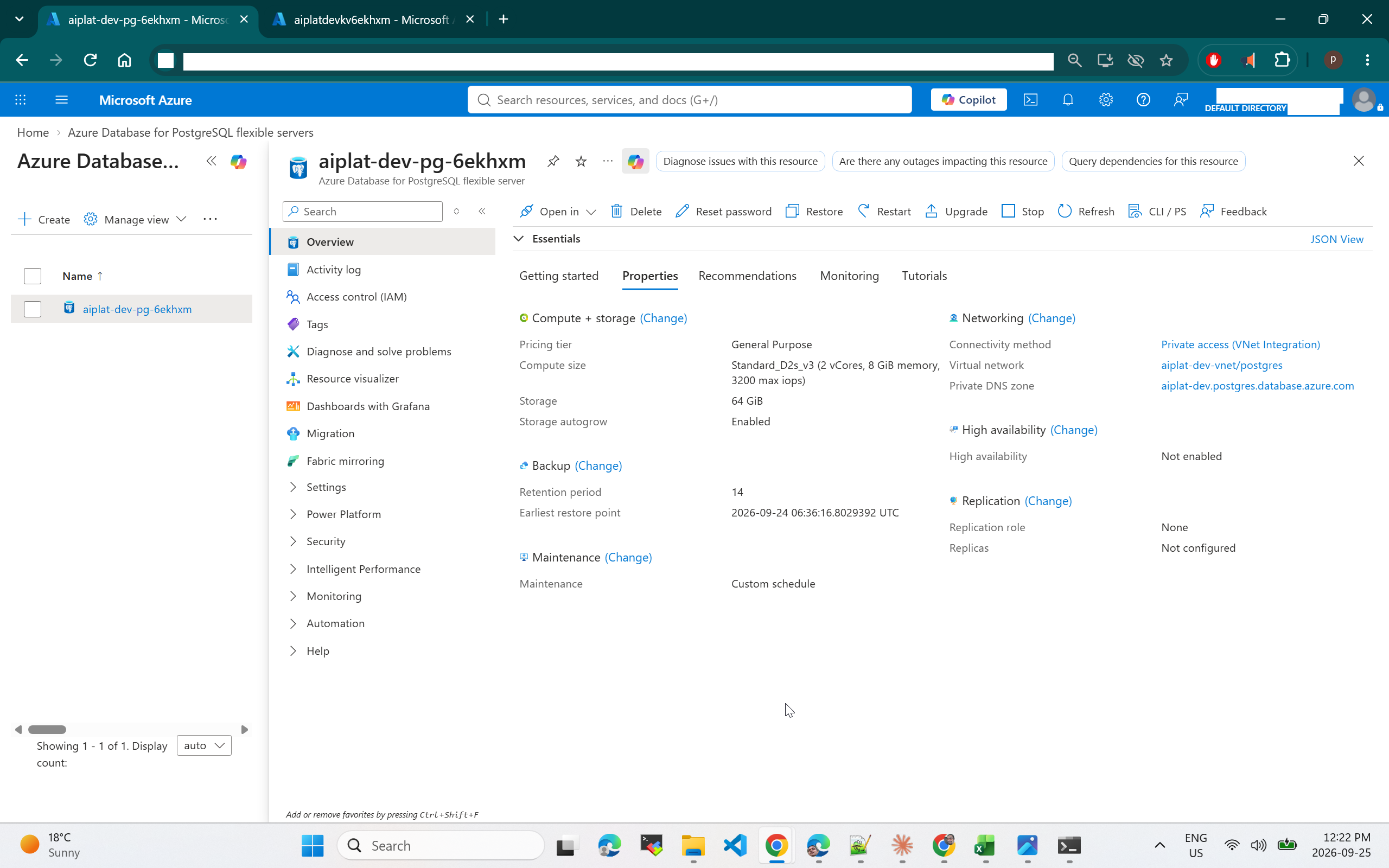The image size is (1389, 868).
Task: Stop the PostgreSQL server
Action: click(1022, 211)
